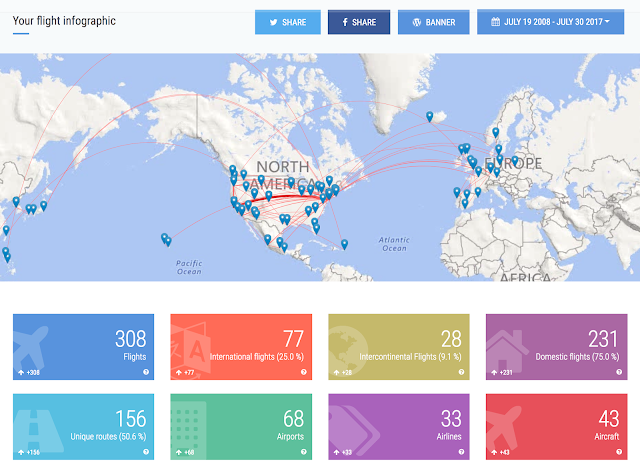Viewport: 640px width, 461px height.
Task: Select the Iceland airport map pin
Action: pos(429,117)
